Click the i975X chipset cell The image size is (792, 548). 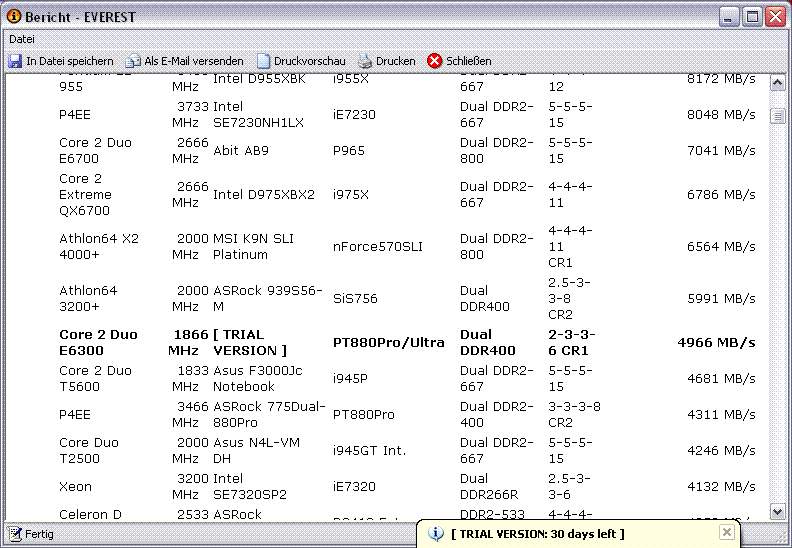click(x=351, y=194)
